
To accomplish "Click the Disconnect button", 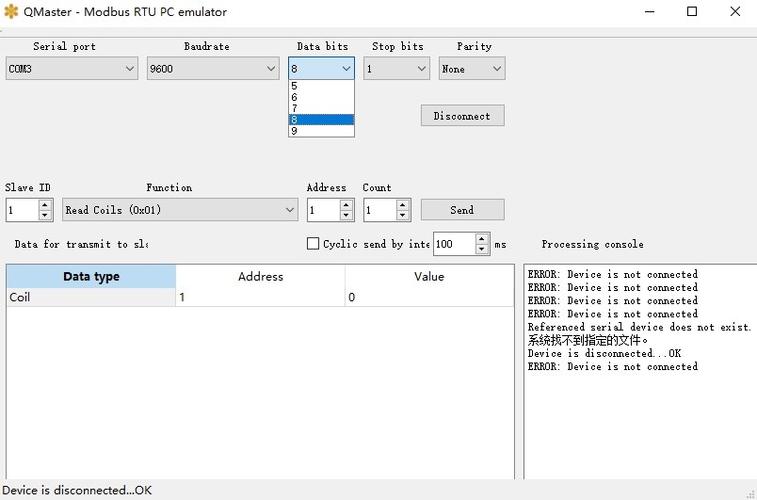I will tap(463, 116).
